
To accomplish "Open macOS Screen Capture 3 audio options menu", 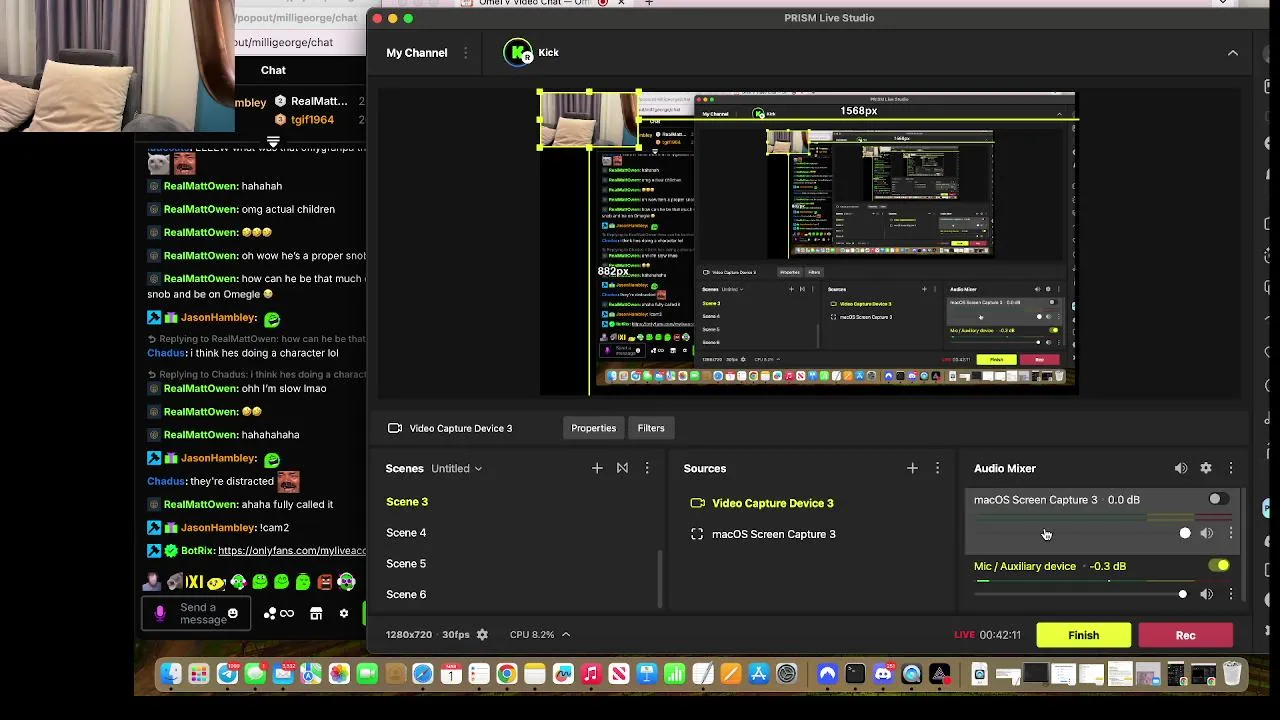I will [1231, 534].
